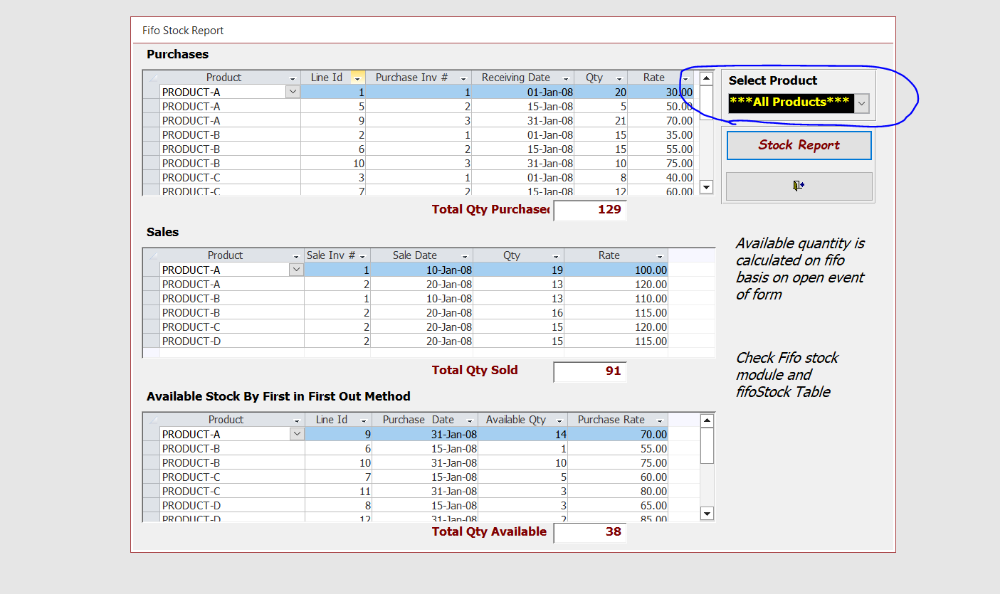Image resolution: width=1000 pixels, height=594 pixels.
Task: Click the Total Qty Sold field
Action: pyautogui.click(x=589, y=371)
